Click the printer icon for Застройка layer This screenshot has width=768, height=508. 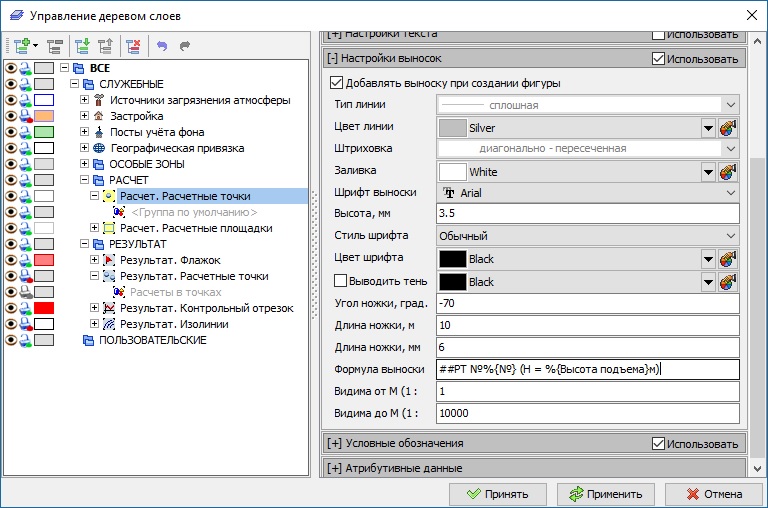[26, 116]
